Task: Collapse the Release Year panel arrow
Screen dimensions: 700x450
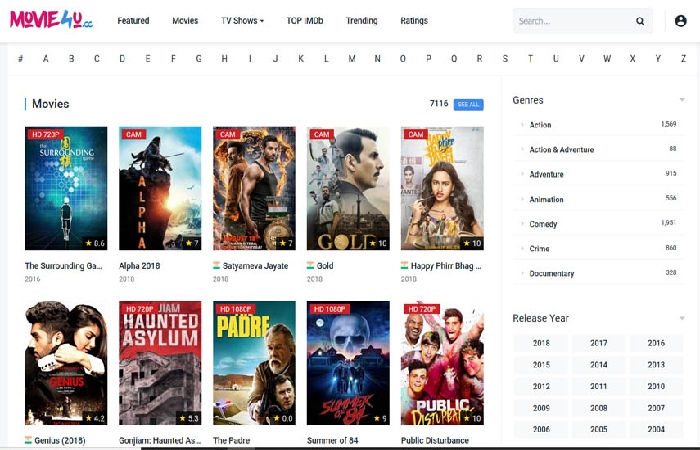Action: tap(682, 318)
